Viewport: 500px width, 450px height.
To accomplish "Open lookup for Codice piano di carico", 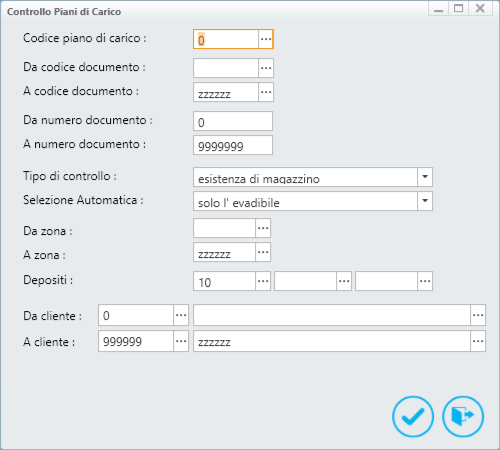I will 266,39.
